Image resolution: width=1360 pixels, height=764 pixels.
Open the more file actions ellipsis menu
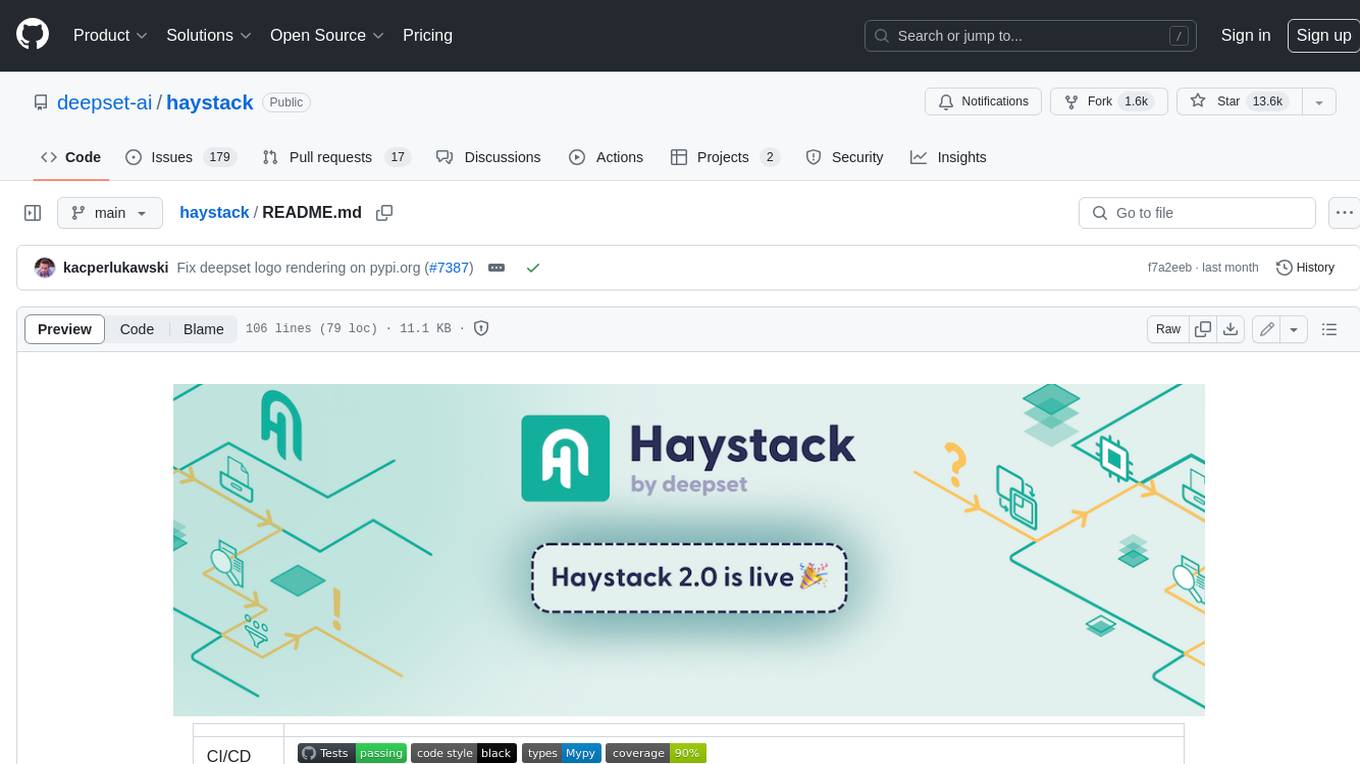click(x=1344, y=213)
